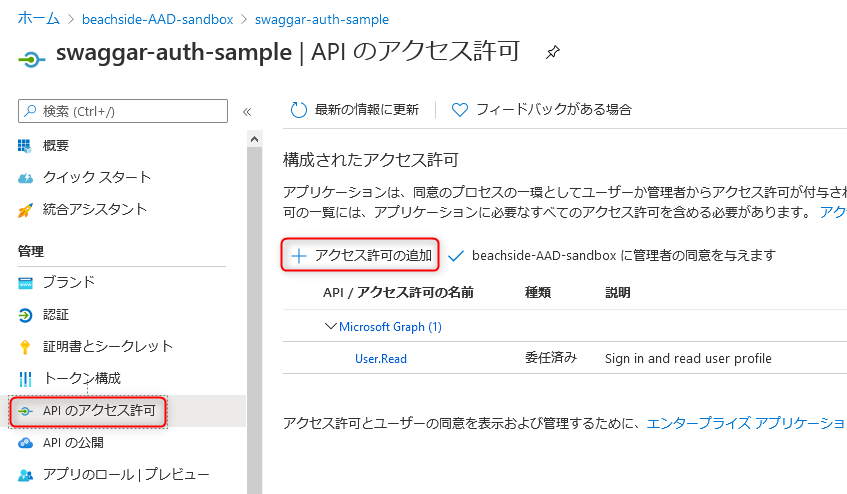Collapse the sidebar with double chevron
The image size is (847, 494).
tap(247, 112)
